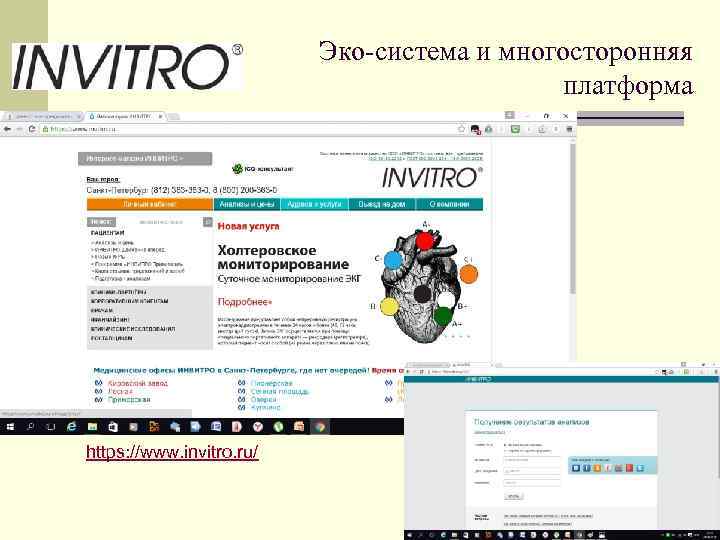720x540 pixels.
Task: Click the 'Сенная площадь' office link
Action: tap(280, 392)
